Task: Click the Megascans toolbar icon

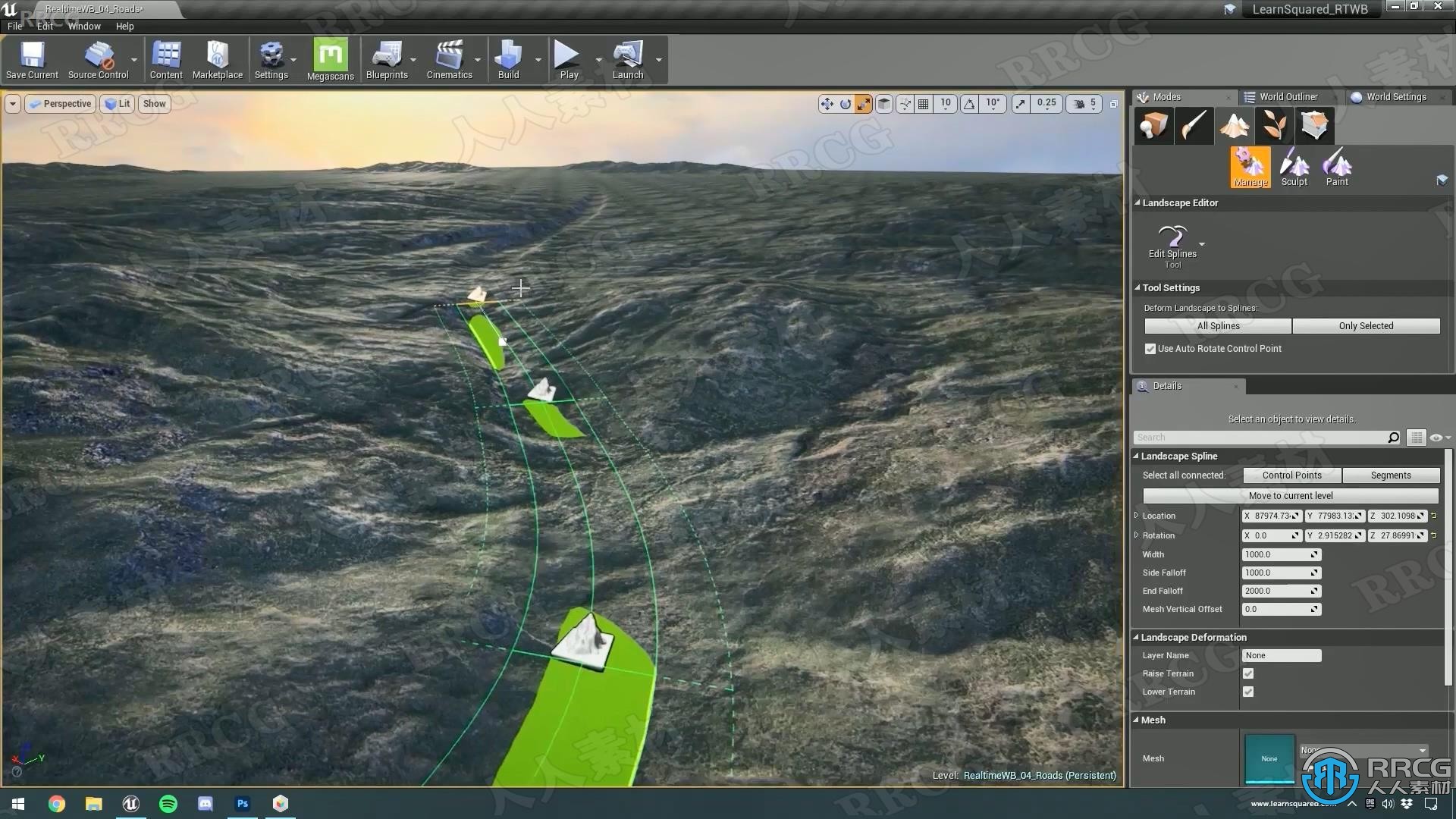Action: pos(330,56)
